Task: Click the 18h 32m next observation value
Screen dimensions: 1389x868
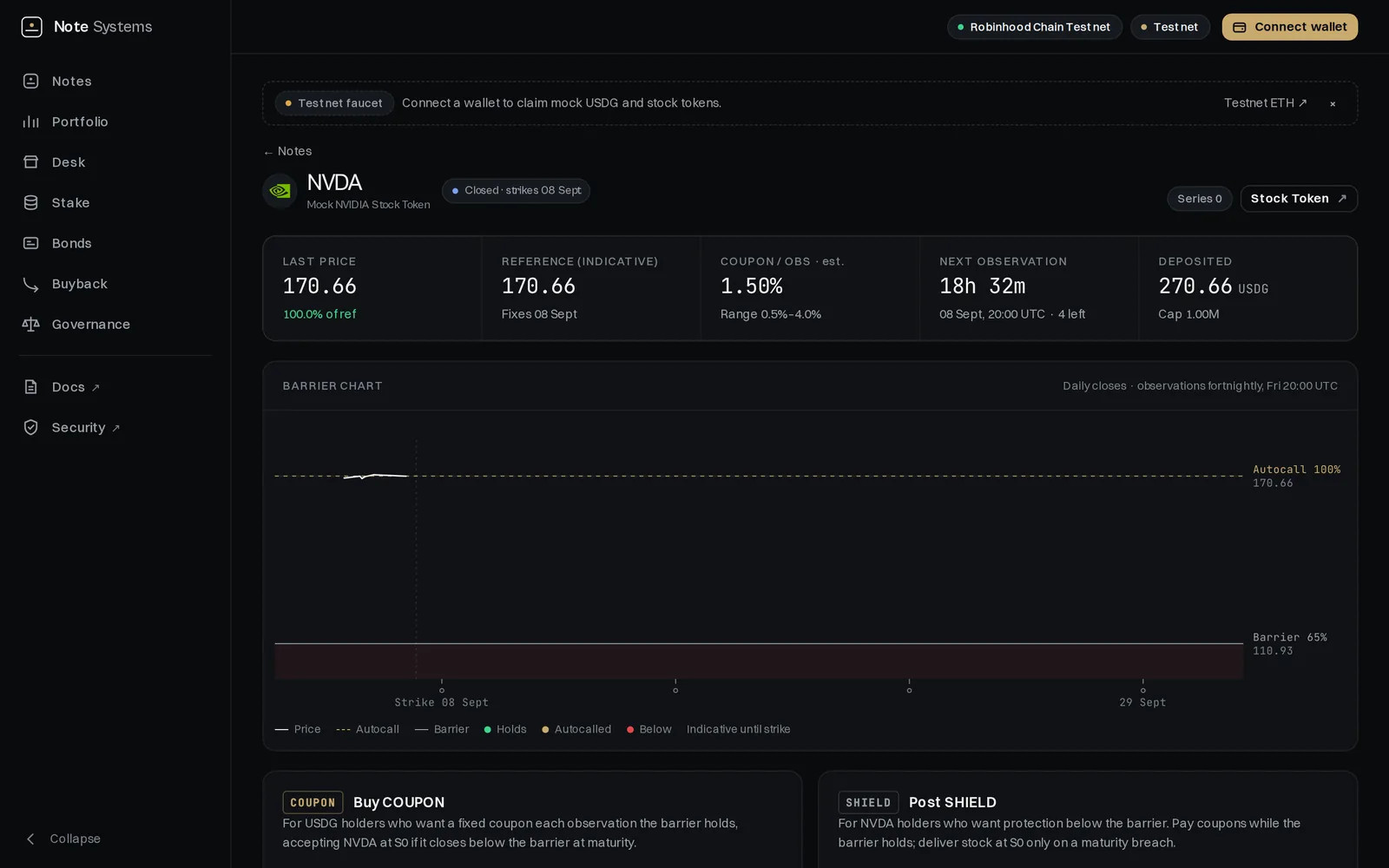Action: click(x=982, y=286)
